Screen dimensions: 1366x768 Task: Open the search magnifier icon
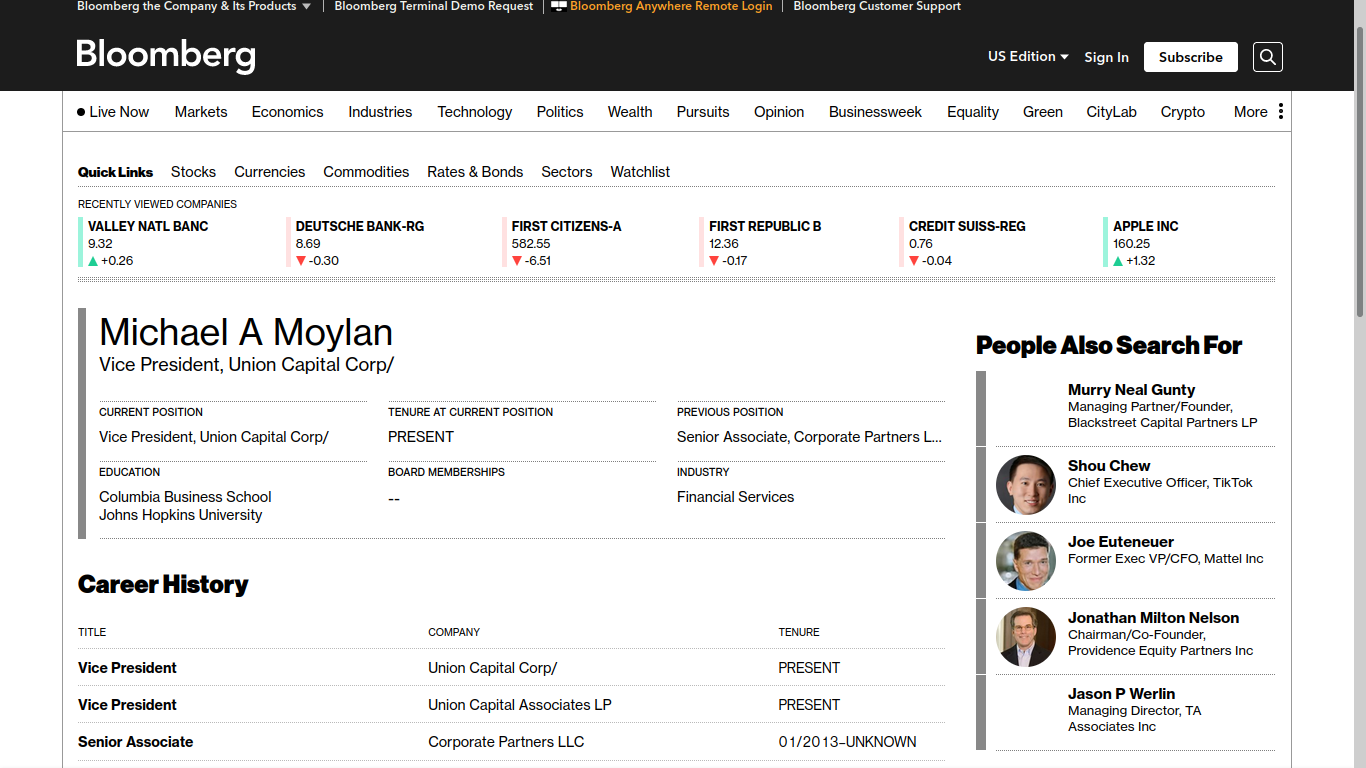(x=1267, y=57)
